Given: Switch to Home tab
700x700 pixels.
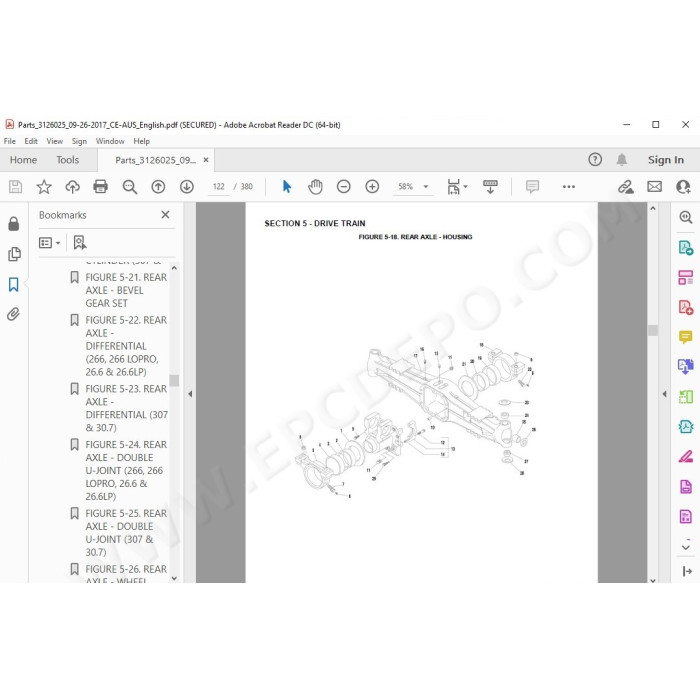Looking at the screenshot, I should [x=23, y=160].
